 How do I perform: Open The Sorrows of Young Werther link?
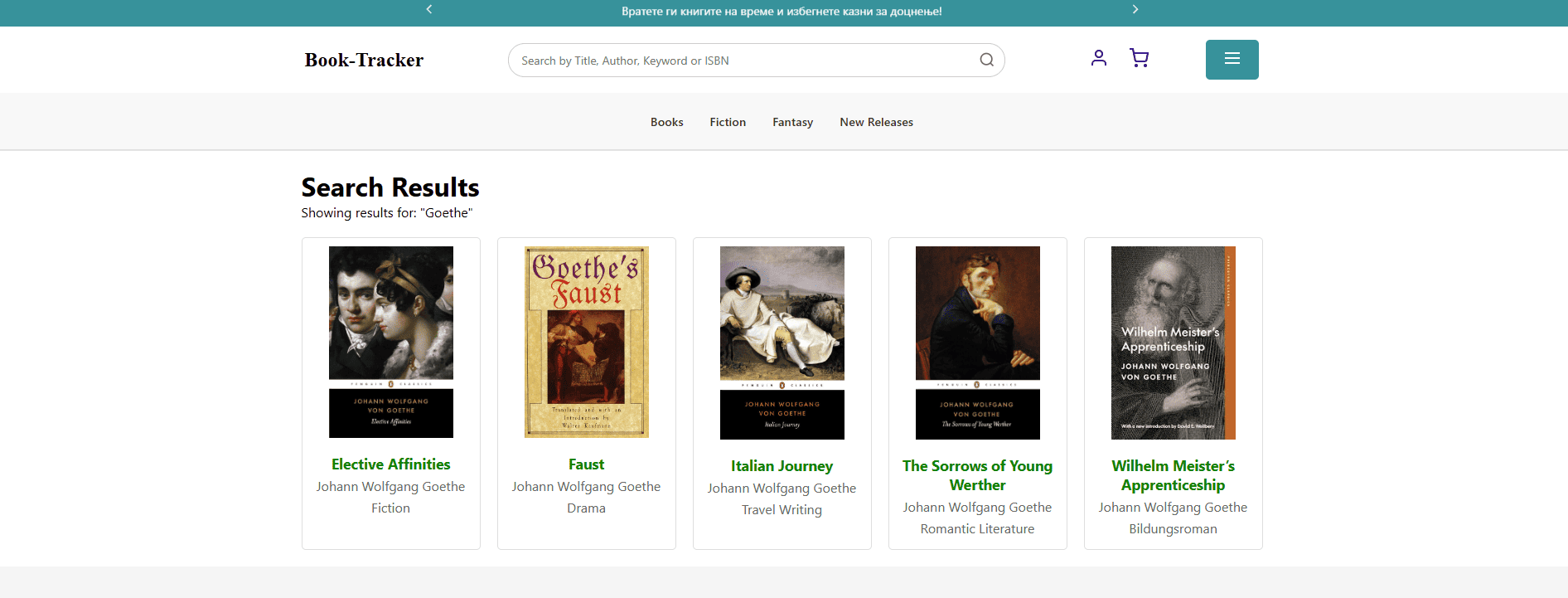point(977,475)
